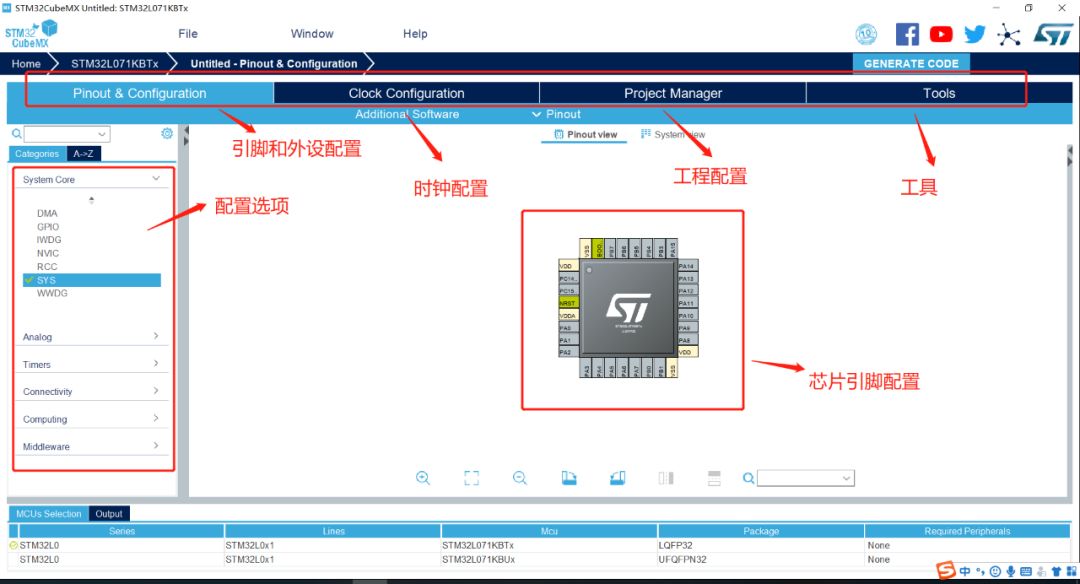Select RCC in System Core
The width and height of the screenshot is (1080, 584).
pyautogui.click(x=47, y=267)
